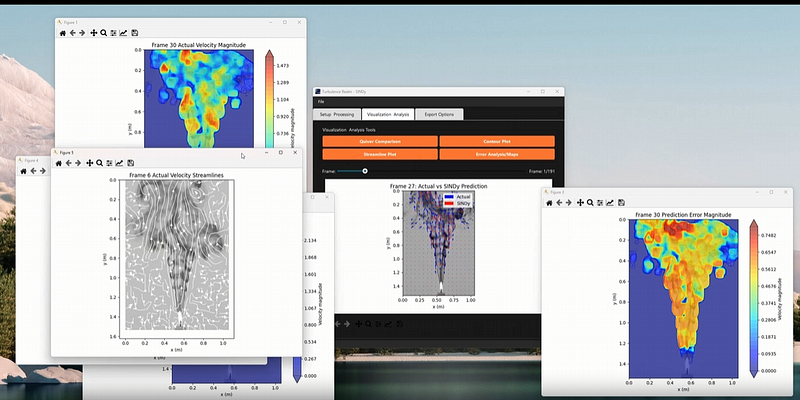The height and width of the screenshot is (400, 800).
Task: Activate Zoom tool in Figure 5 toolbar
Action: coord(99,163)
